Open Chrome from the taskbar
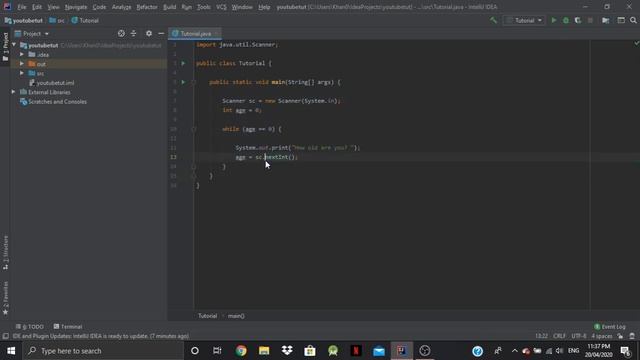The image size is (640, 360). (241, 351)
